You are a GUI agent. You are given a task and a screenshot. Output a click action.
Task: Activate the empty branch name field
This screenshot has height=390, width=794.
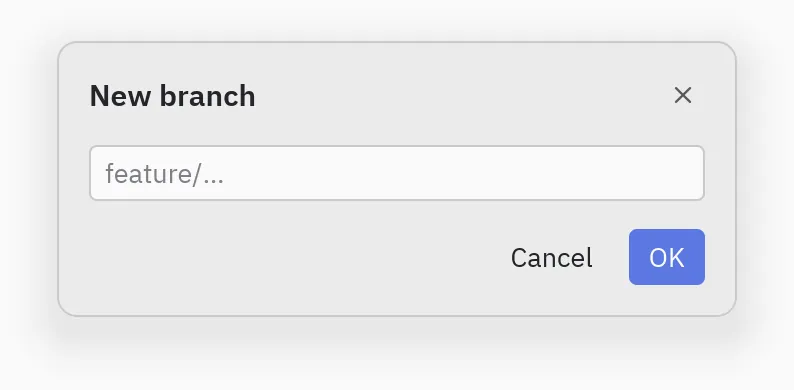click(x=397, y=173)
